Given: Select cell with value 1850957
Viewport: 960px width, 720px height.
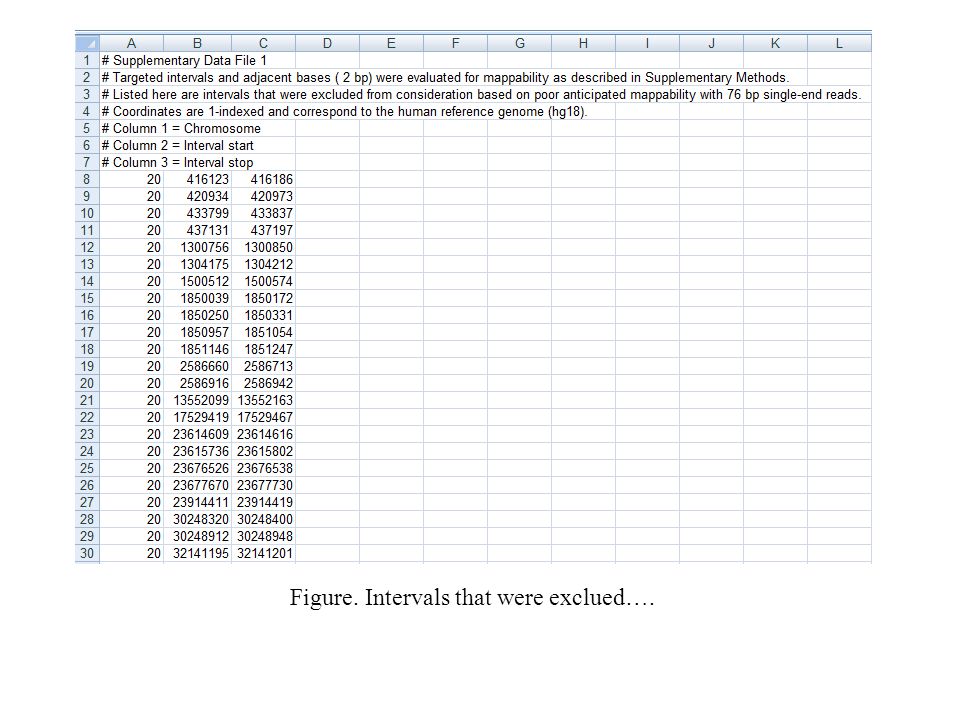Looking at the screenshot, I should pyautogui.click(x=197, y=332).
